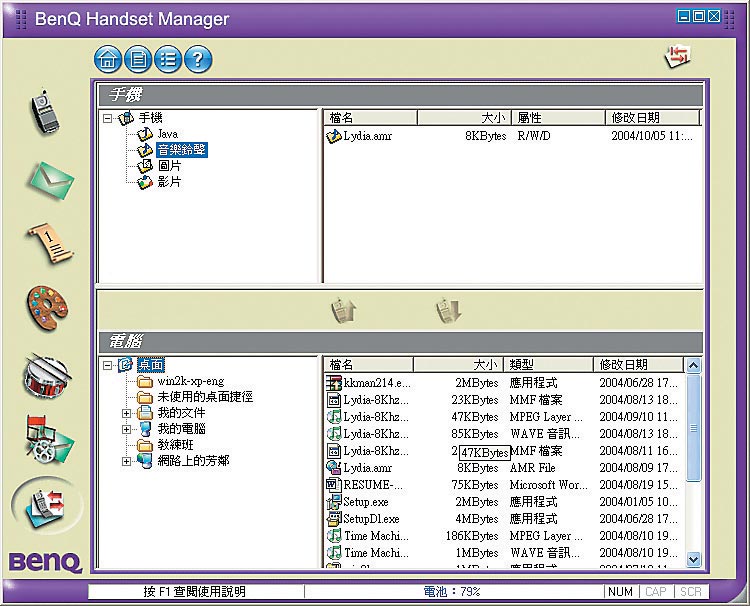Click the upload to phone arrow button
Viewport: 750px width, 606px height.
344,310
